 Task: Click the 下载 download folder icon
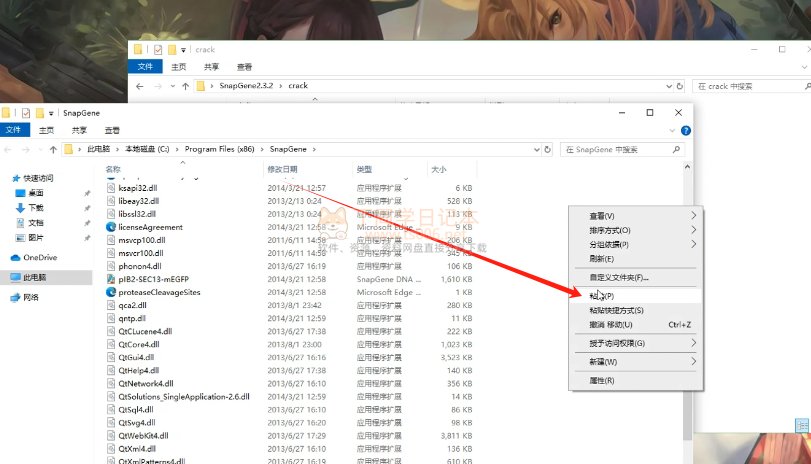coord(20,207)
